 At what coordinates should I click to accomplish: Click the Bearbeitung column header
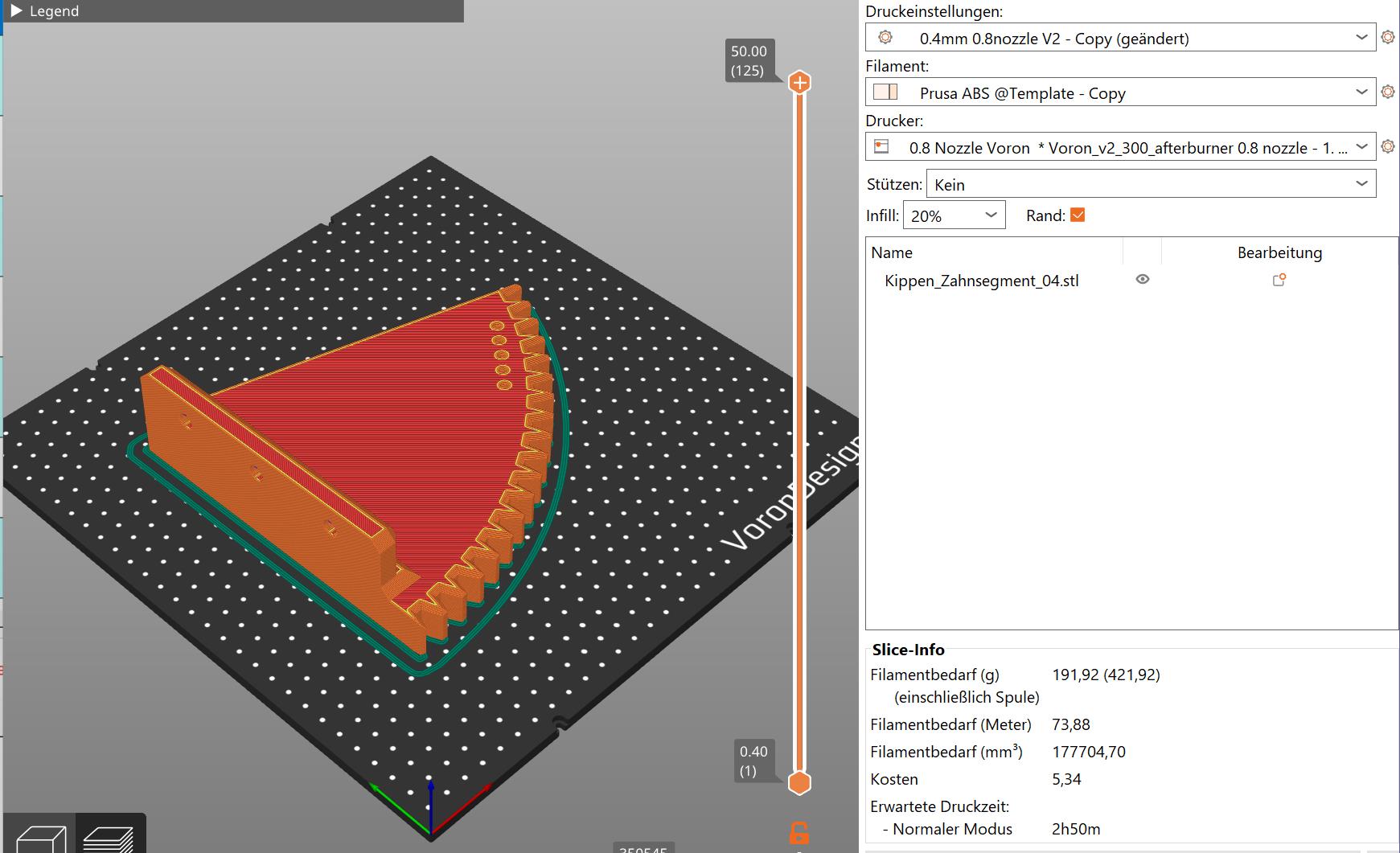(1279, 252)
